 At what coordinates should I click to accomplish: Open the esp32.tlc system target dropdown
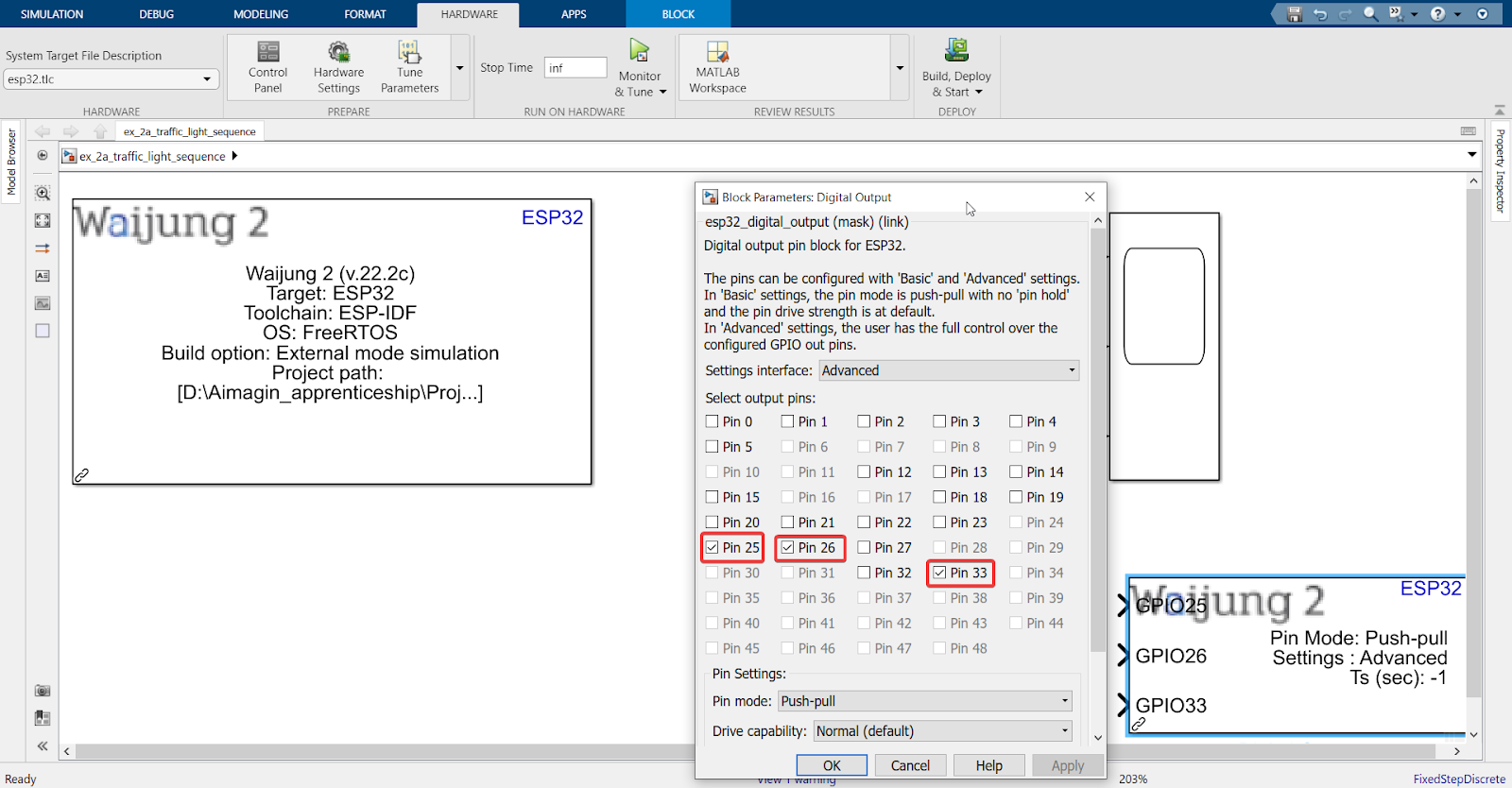pos(111,79)
